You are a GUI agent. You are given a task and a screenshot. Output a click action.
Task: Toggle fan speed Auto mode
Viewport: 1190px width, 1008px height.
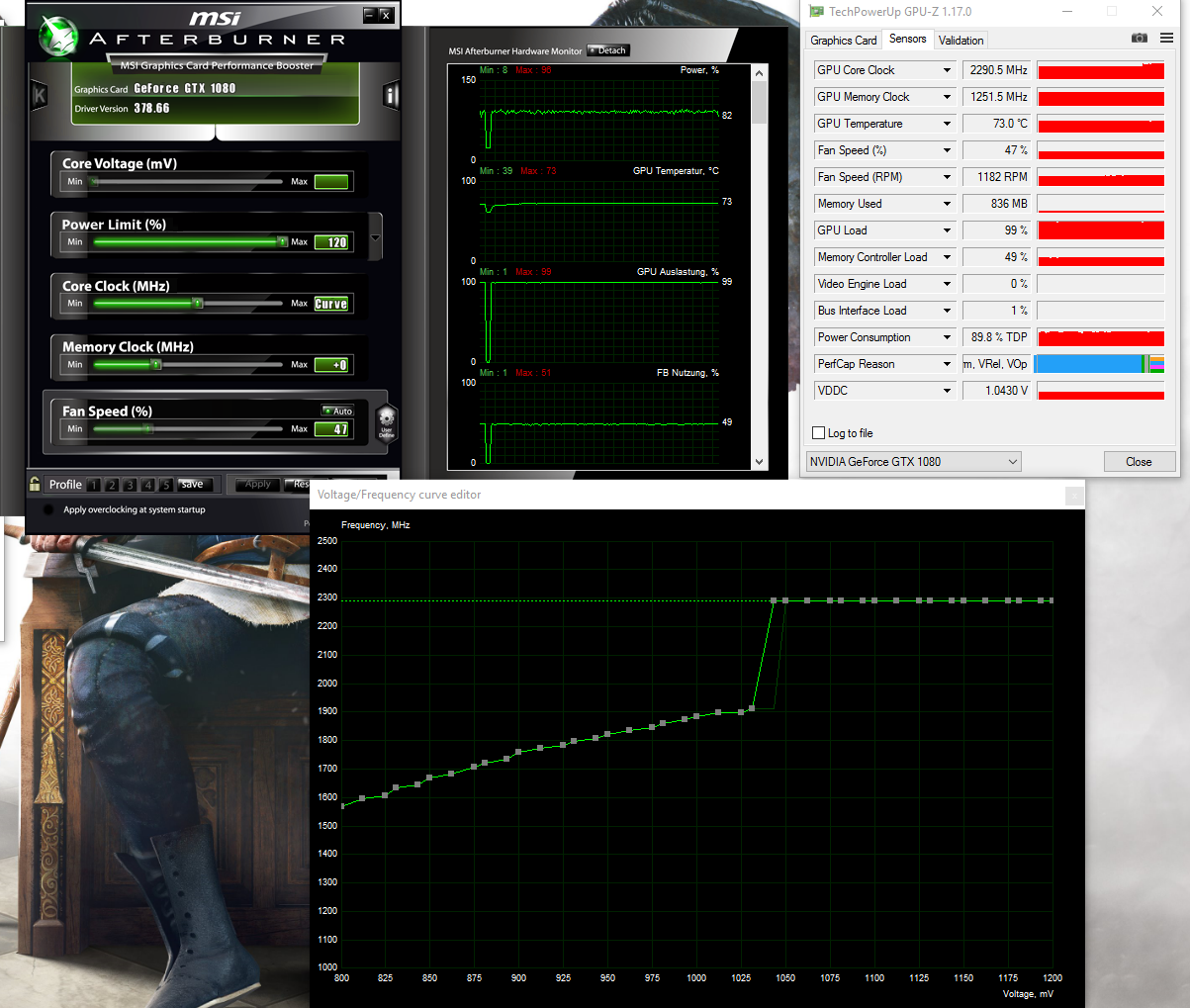coord(338,411)
